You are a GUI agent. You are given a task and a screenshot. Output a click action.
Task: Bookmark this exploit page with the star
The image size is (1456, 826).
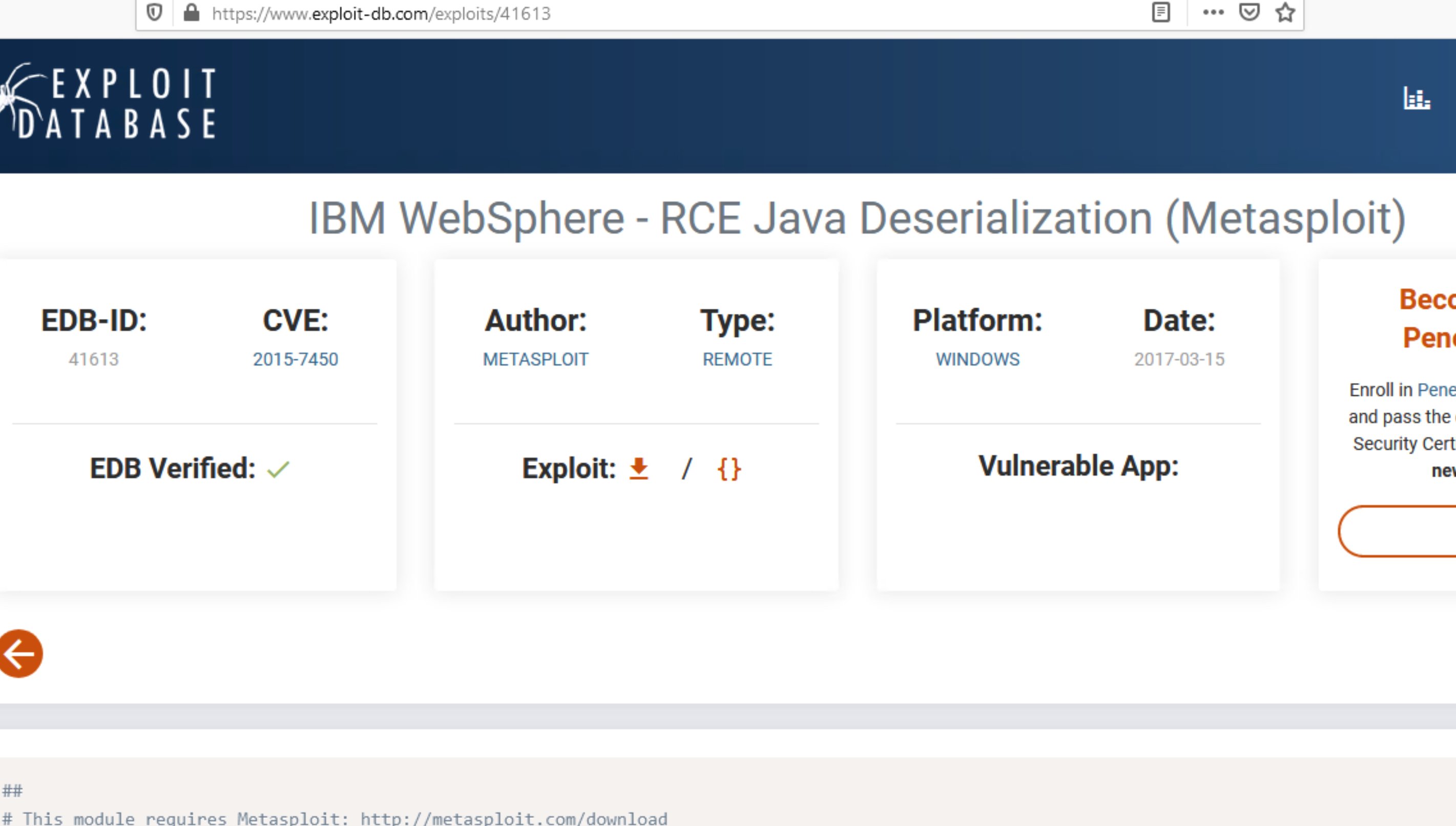tap(1285, 12)
